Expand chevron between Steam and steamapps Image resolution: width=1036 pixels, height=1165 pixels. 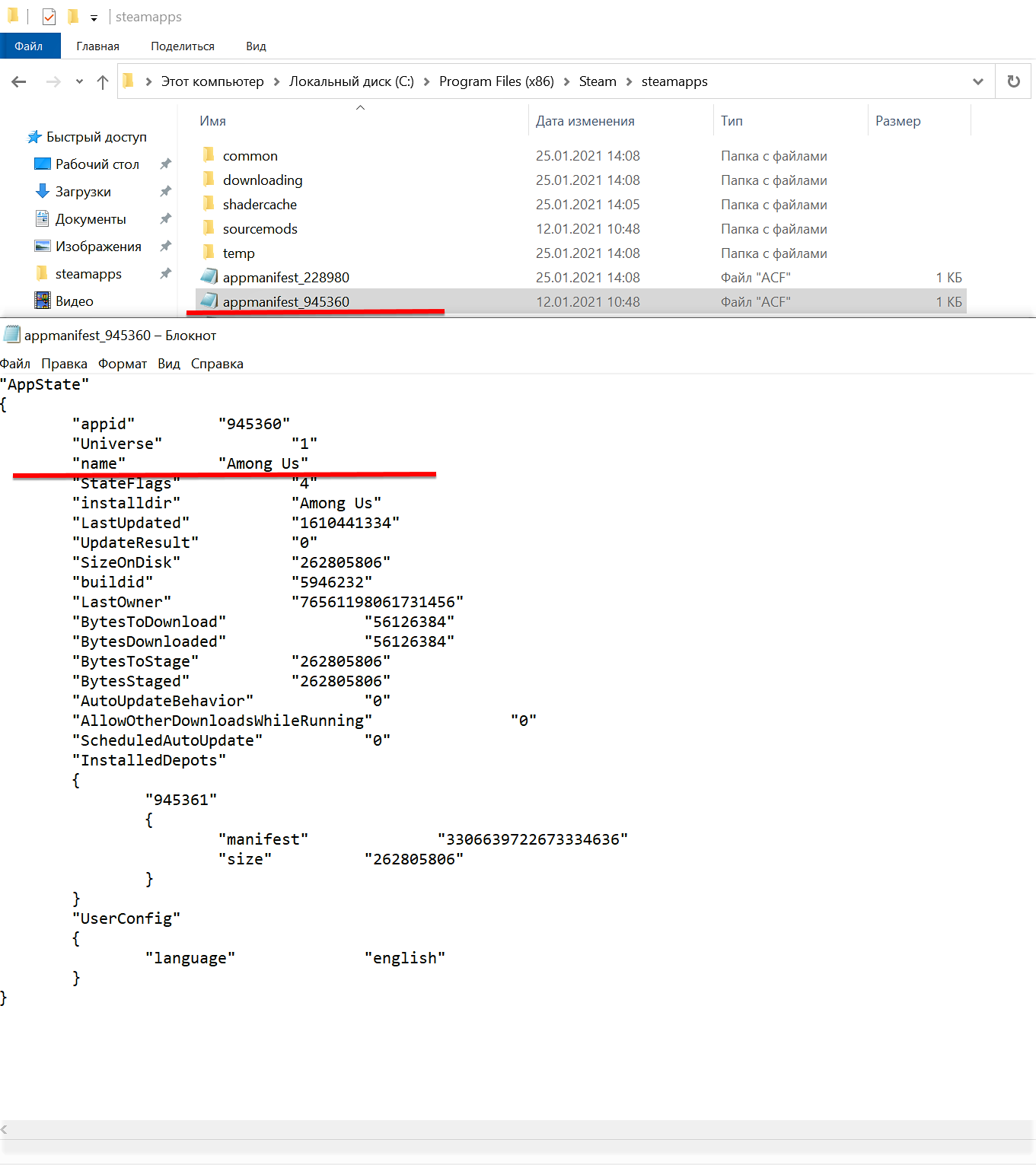[x=630, y=81]
